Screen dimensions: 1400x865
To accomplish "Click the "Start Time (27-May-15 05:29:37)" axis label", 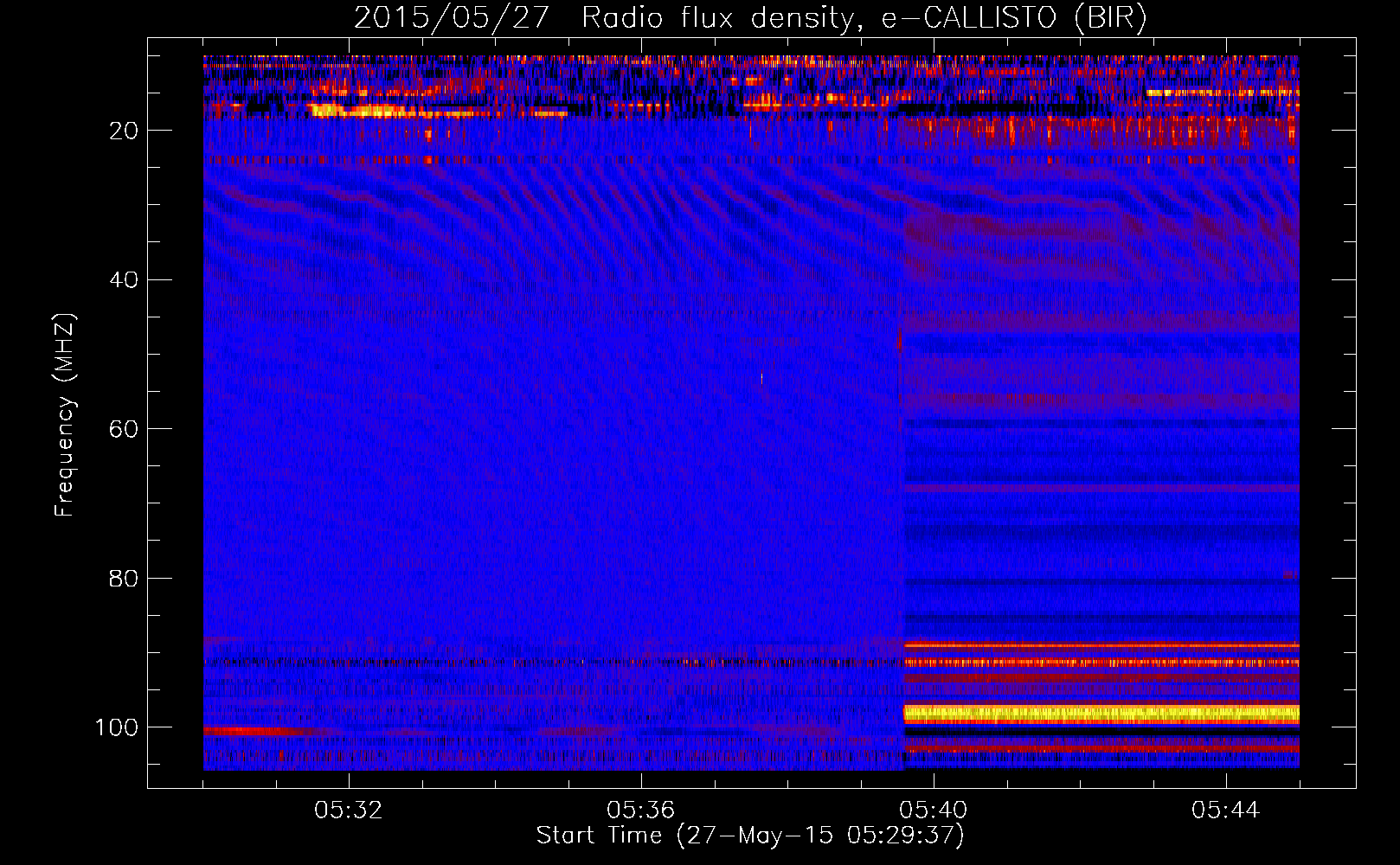I will click(x=750, y=836).
